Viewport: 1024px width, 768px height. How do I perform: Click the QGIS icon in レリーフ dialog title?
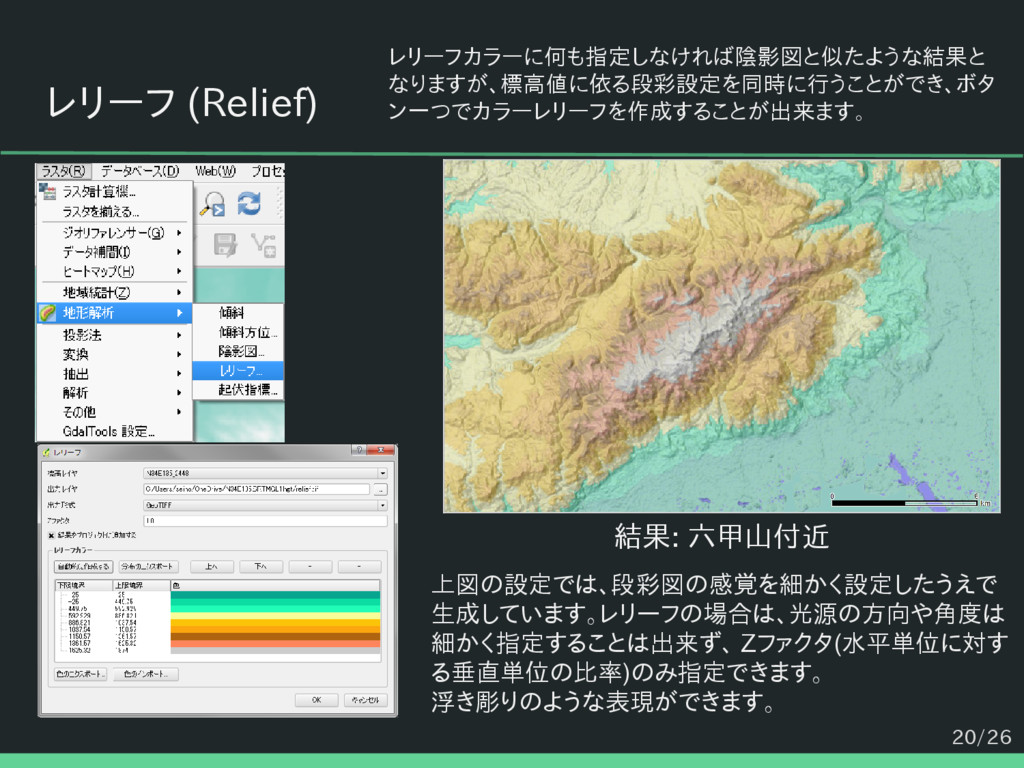point(46,452)
